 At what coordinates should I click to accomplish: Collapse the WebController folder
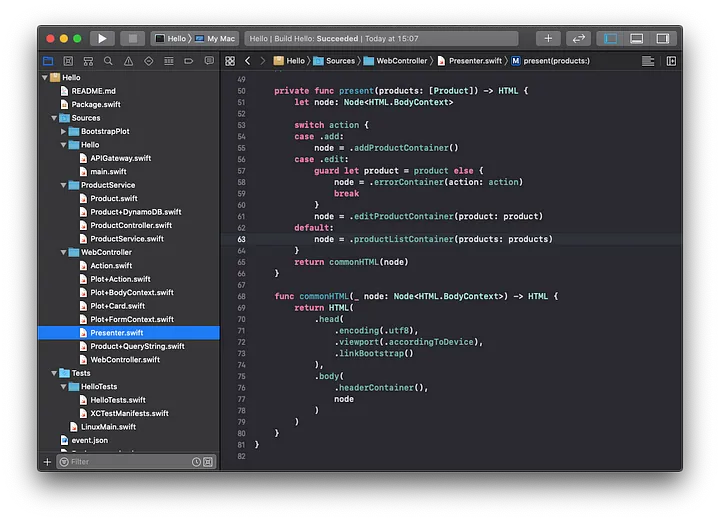tap(63, 252)
